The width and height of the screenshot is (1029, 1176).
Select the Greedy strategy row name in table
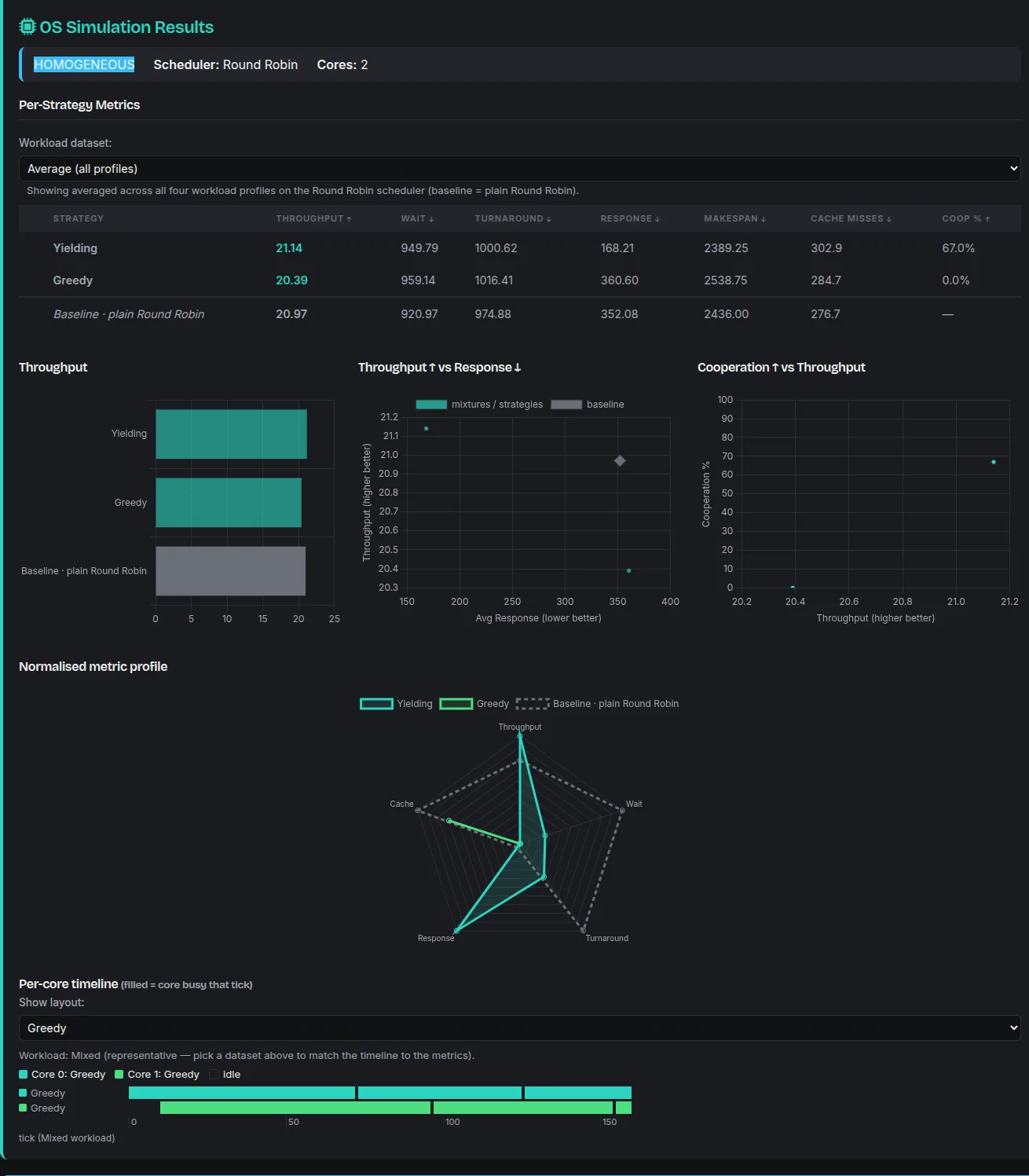tap(73, 280)
